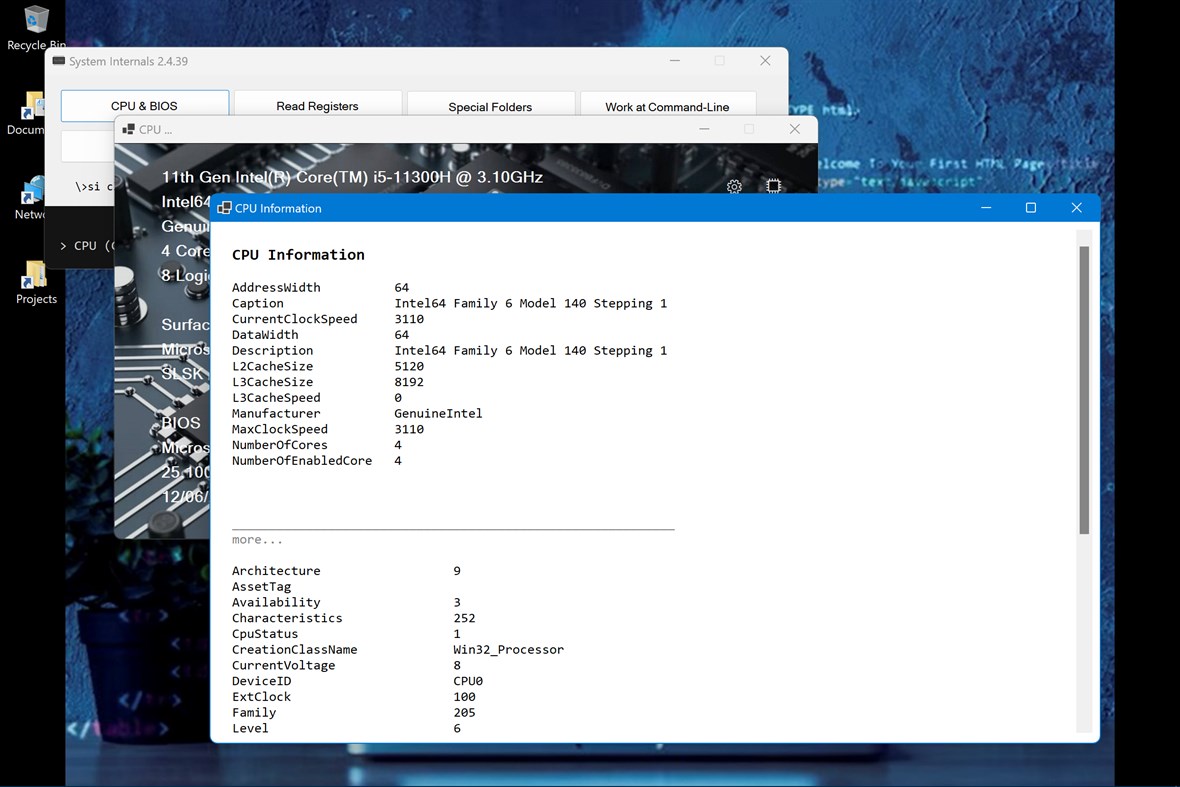Image resolution: width=1180 pixels, height=787 pixels.
Task: Maximize the CPU Information window
Action: click(x=1031, y=208)
